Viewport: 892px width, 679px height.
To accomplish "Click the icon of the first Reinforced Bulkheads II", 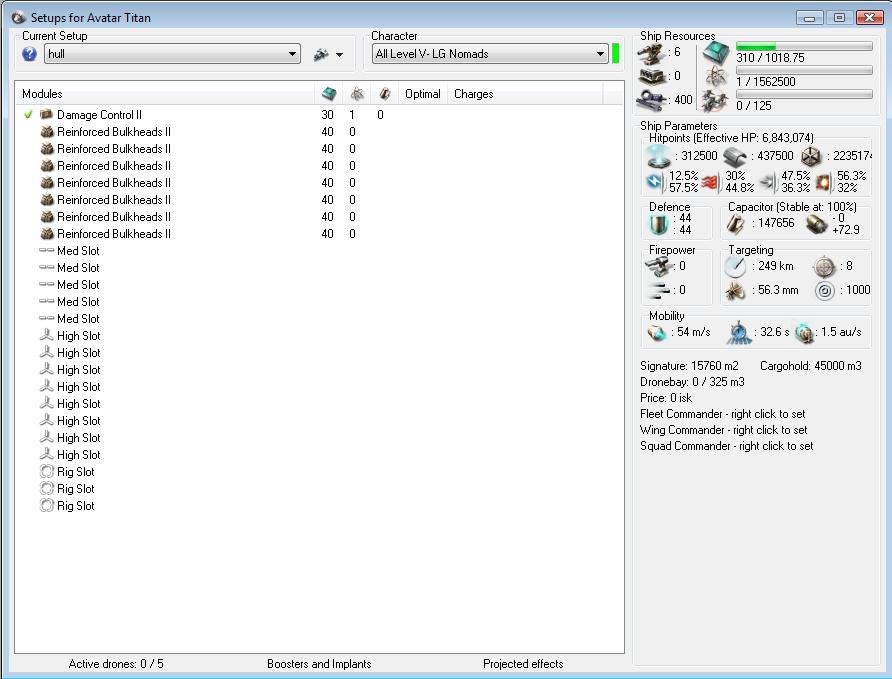I will [x=47, y=132].
